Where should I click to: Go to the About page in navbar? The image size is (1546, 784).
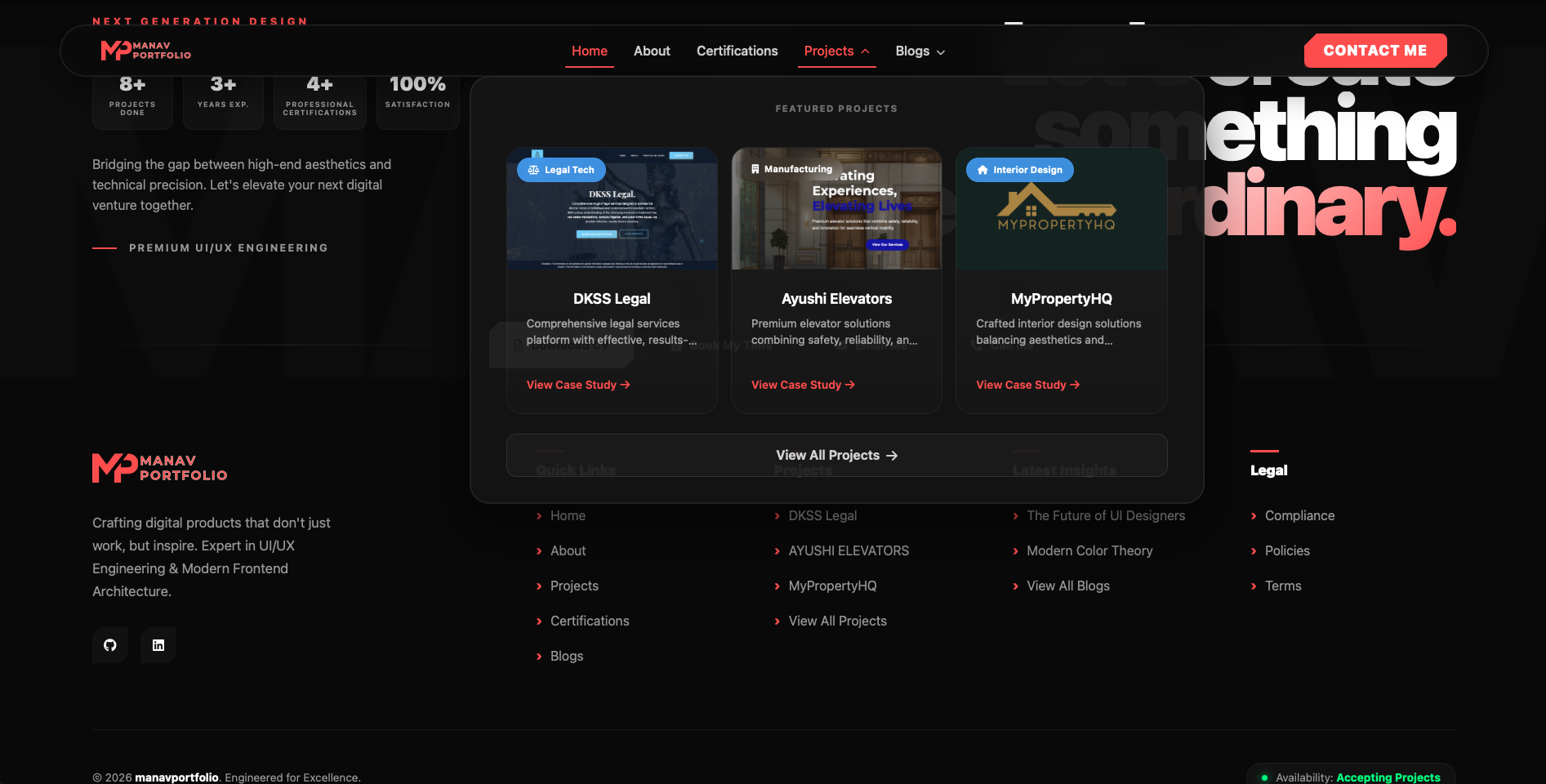point(652,51)
